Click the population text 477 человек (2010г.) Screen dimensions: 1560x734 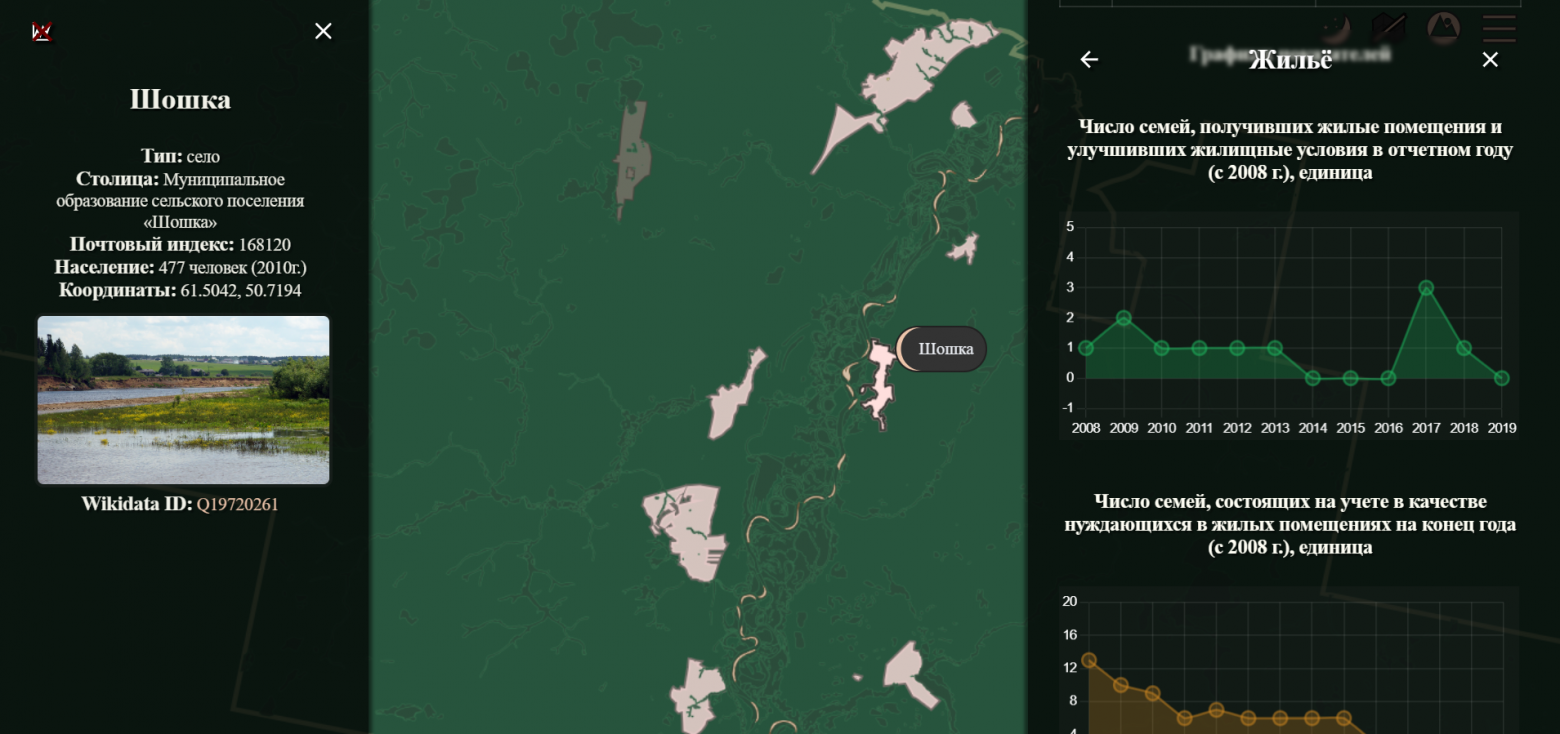[232, 268]
